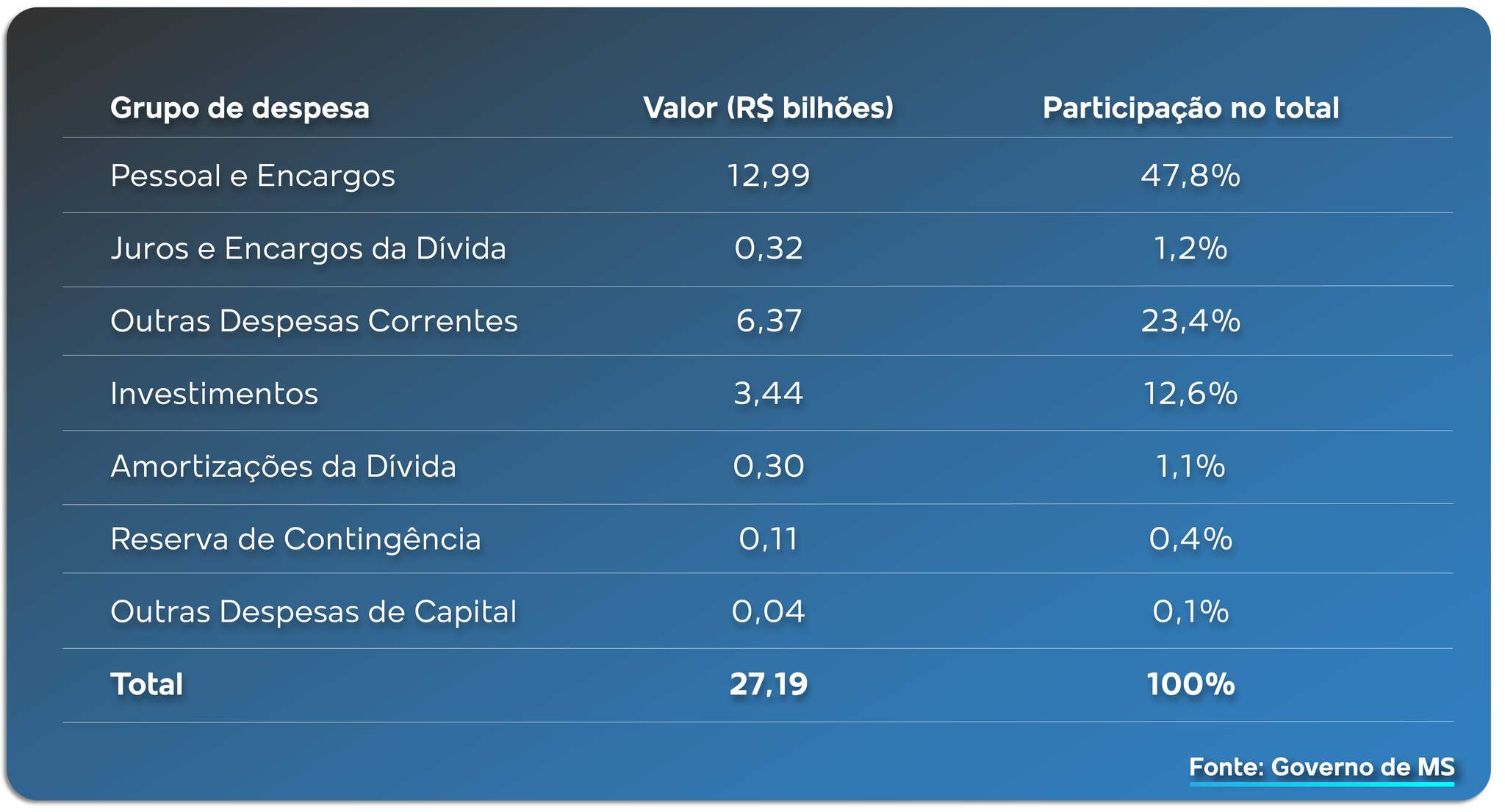Screen dimensions: 1505x812
Task: Click the 'Grupo de despesa' column header
Action: pos(240,108)
